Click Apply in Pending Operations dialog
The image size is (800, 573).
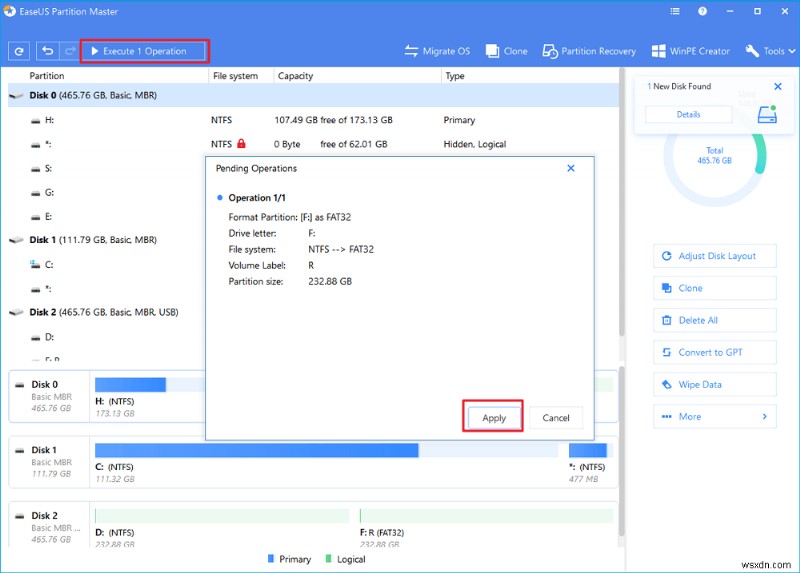pos(494,418)
